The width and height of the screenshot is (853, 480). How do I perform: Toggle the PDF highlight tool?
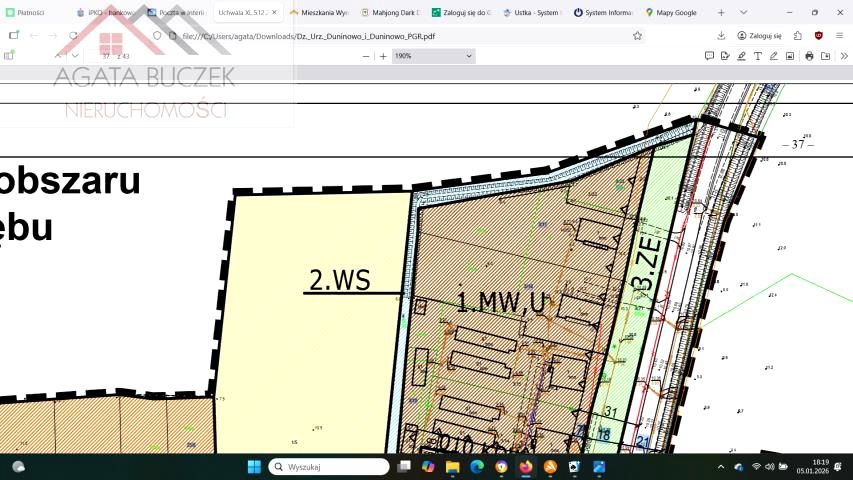tap(741, 56)
